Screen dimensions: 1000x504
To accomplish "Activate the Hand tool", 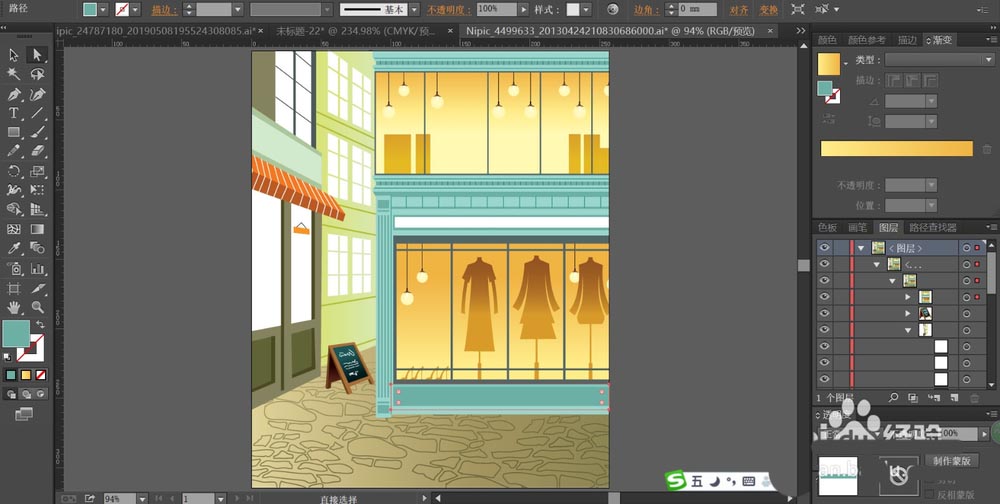I will (14, 307).
